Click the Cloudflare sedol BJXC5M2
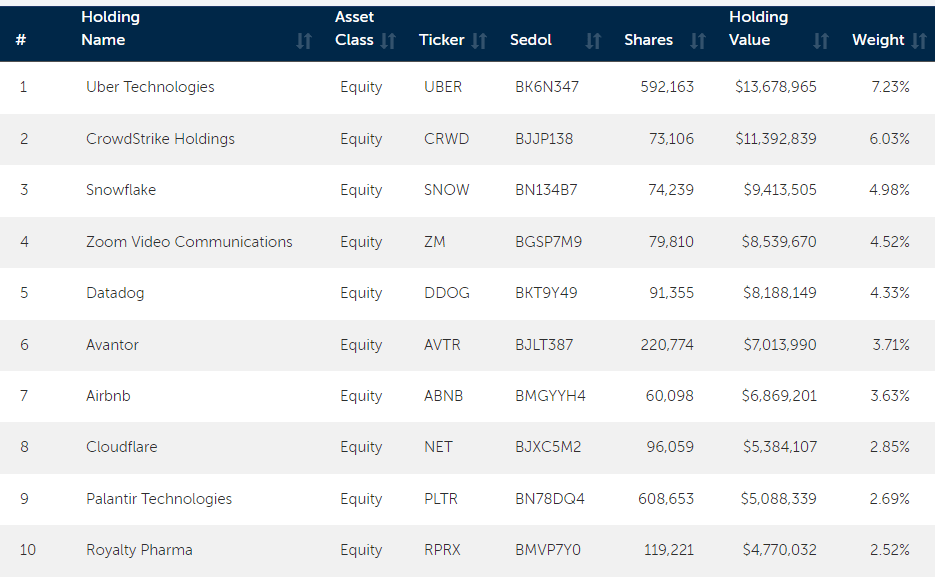 coord(547,447)
